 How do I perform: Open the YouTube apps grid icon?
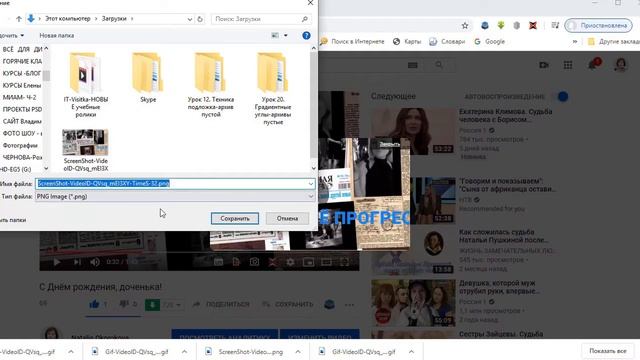pyautogui.click(x=568, y=65)
